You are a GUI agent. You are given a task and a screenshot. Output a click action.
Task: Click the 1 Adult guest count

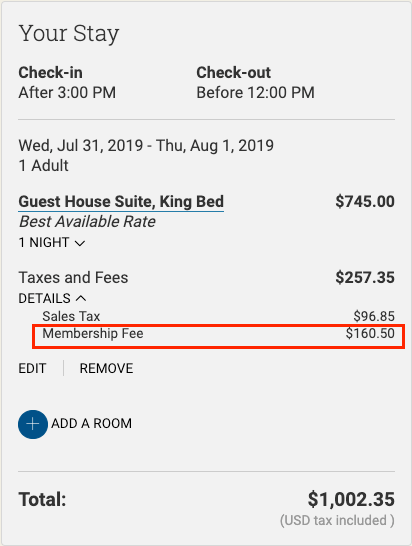tap(44, 166)
